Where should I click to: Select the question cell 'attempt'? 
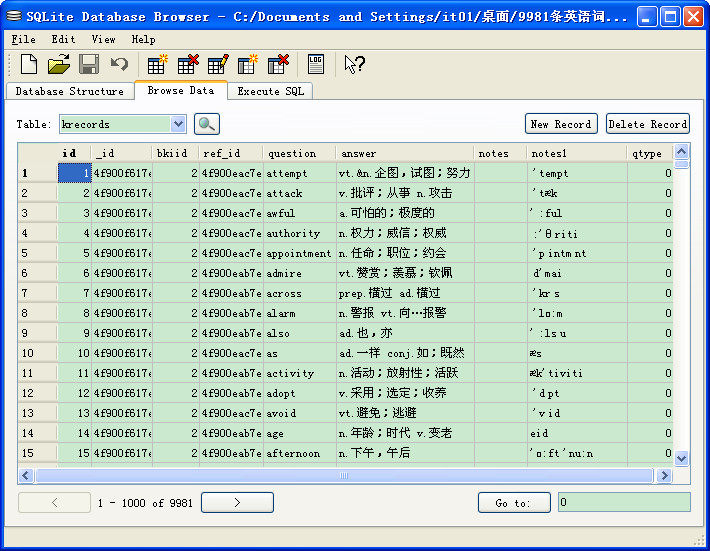tap(299, 173)
